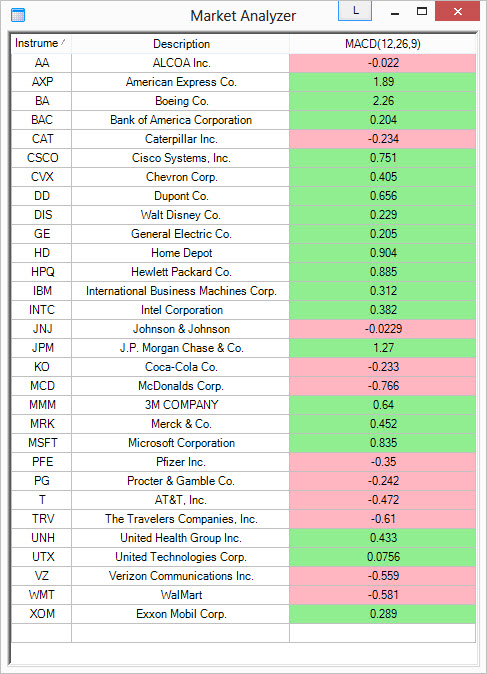487x674 pixels.
Task: Click the -0.766 MACD value for MCD
Action: tap(383, 386)
